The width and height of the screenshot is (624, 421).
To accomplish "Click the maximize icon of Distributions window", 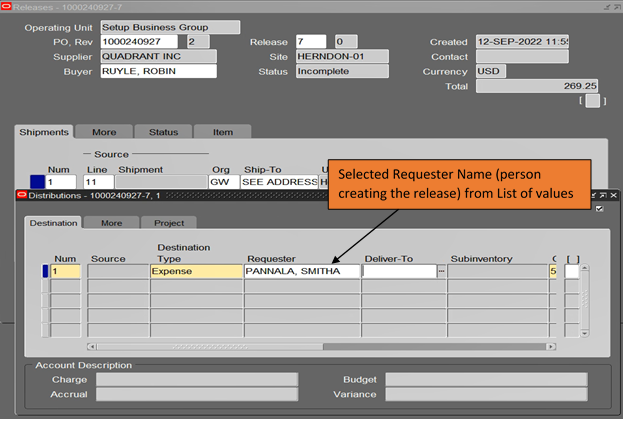I will point(603,195).
